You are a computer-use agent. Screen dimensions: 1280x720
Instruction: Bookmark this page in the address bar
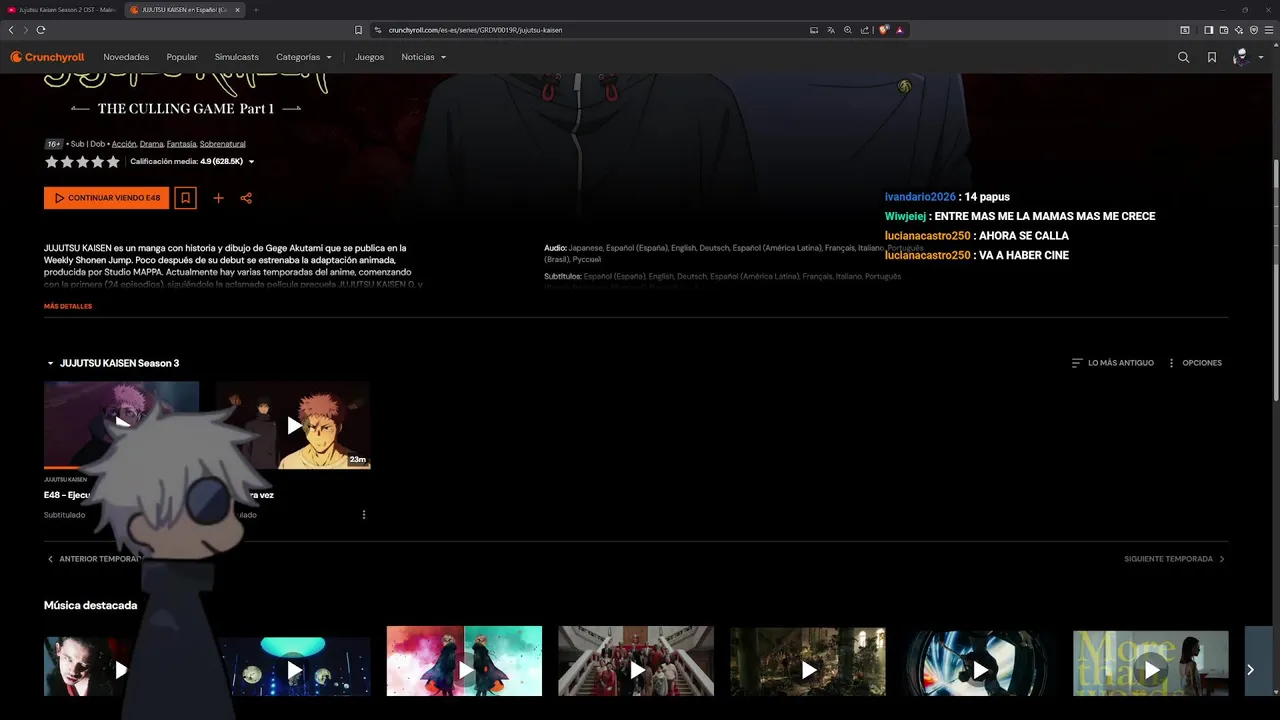point(358,30)
